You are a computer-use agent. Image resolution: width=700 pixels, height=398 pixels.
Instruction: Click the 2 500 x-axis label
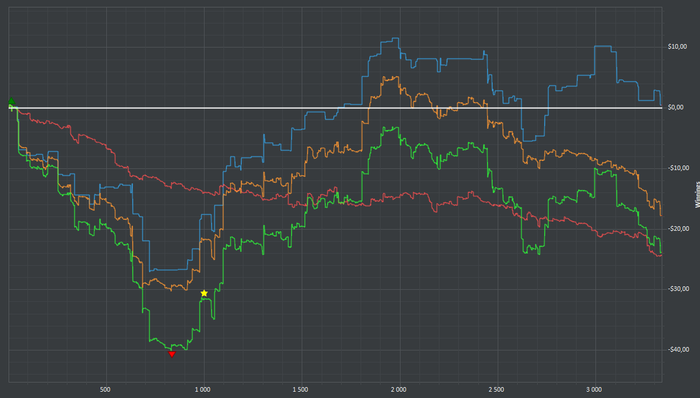coord(496,390)
